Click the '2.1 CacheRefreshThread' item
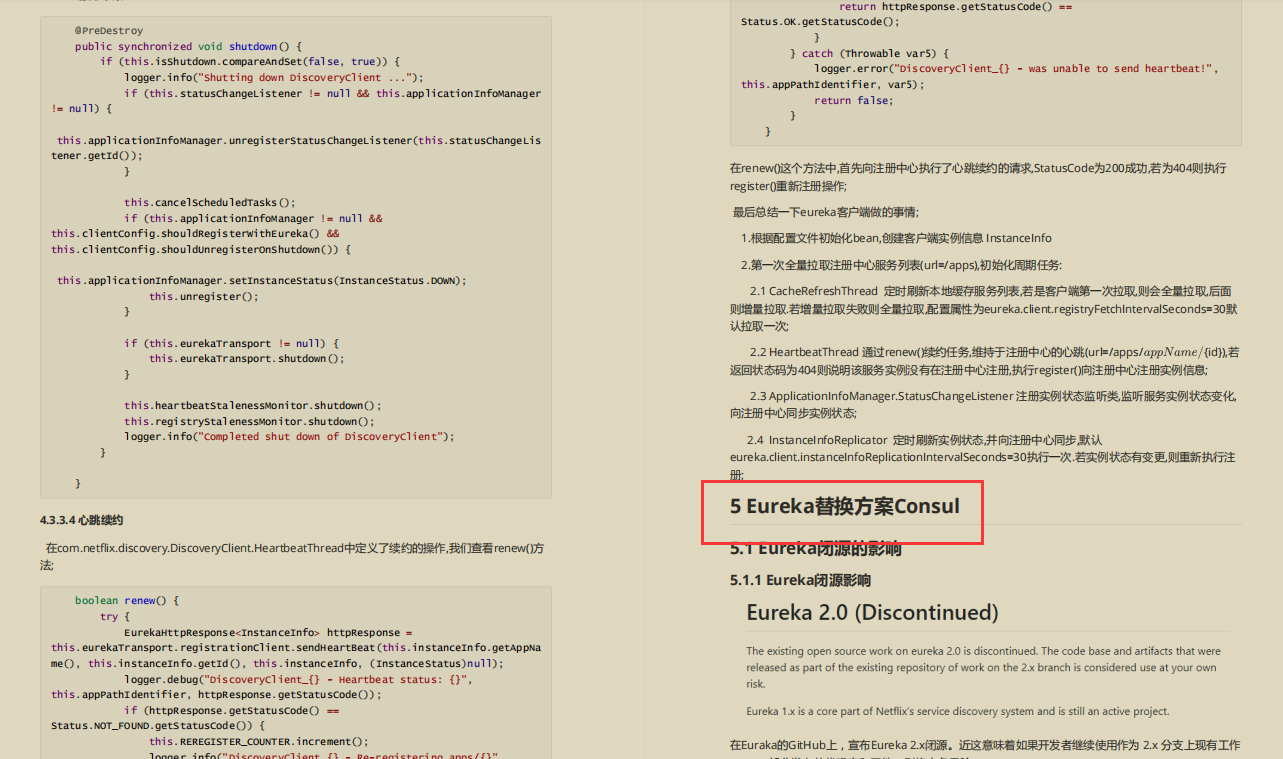 [x=984, y=308]
